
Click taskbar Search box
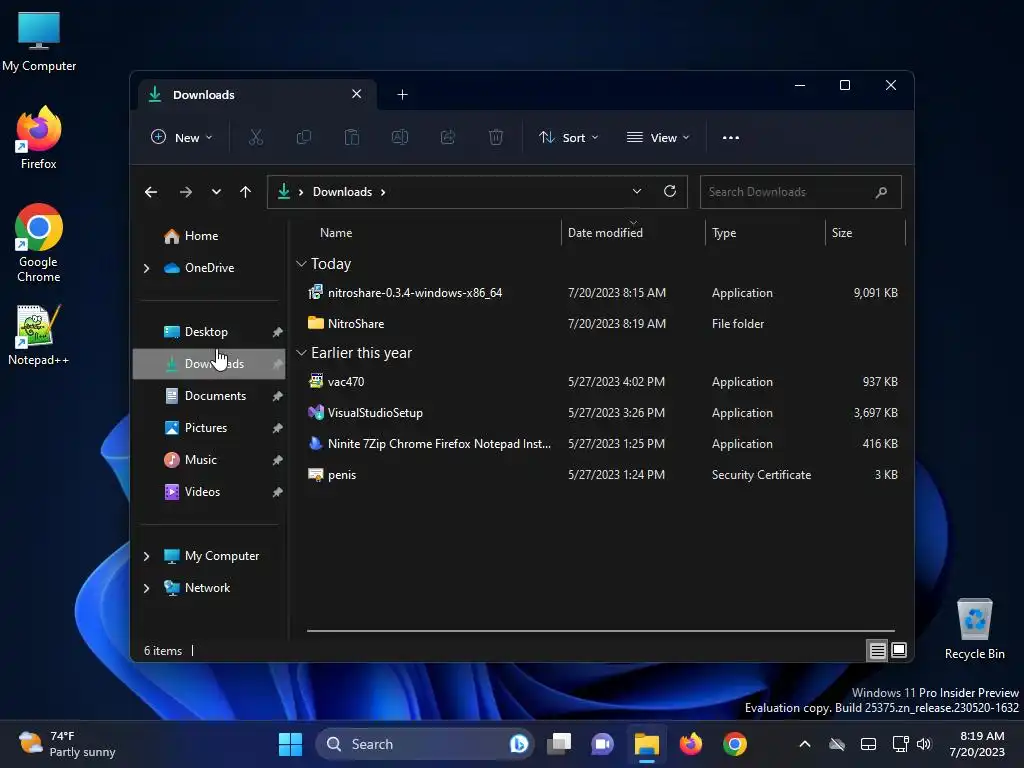tap(424, 744)
